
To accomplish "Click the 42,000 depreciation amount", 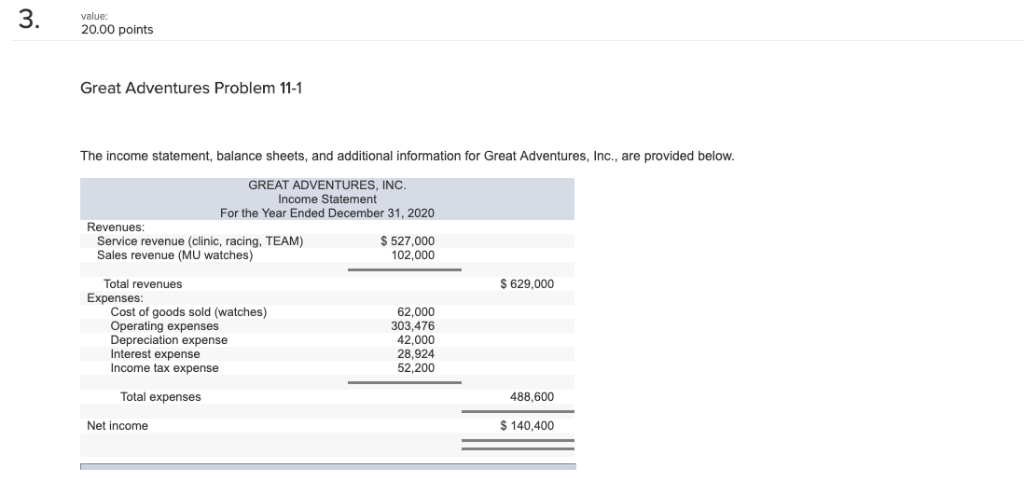I will tap(416, 340).
